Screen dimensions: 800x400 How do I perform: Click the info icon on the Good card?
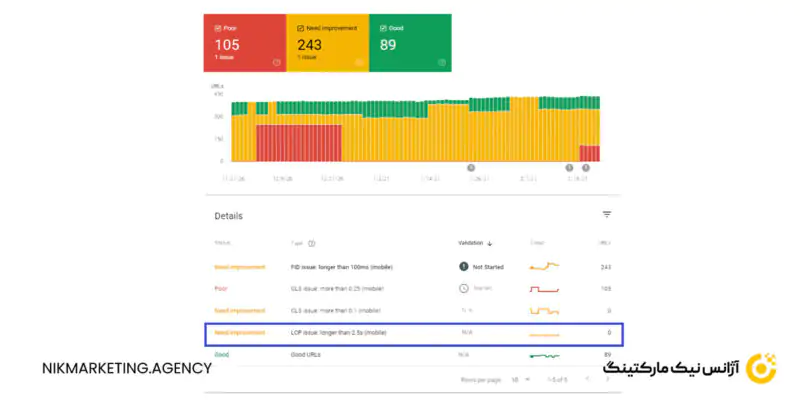(x=442, y=62)
